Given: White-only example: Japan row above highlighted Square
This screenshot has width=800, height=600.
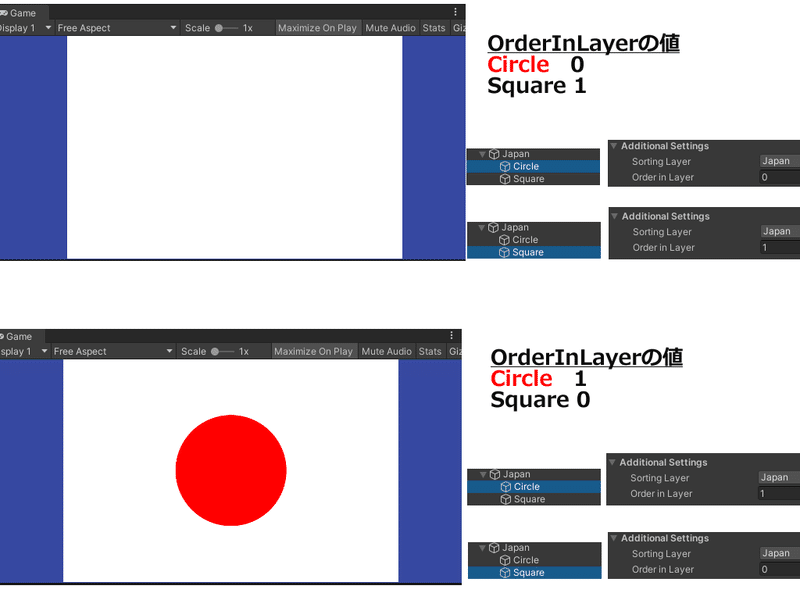Looking at the screenshot, I should pyautogui.click(x=534, y=228).
